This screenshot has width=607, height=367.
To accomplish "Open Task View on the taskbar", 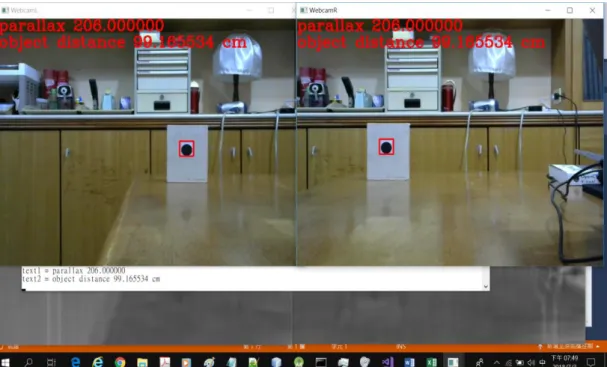I will [x=51, y=362].
